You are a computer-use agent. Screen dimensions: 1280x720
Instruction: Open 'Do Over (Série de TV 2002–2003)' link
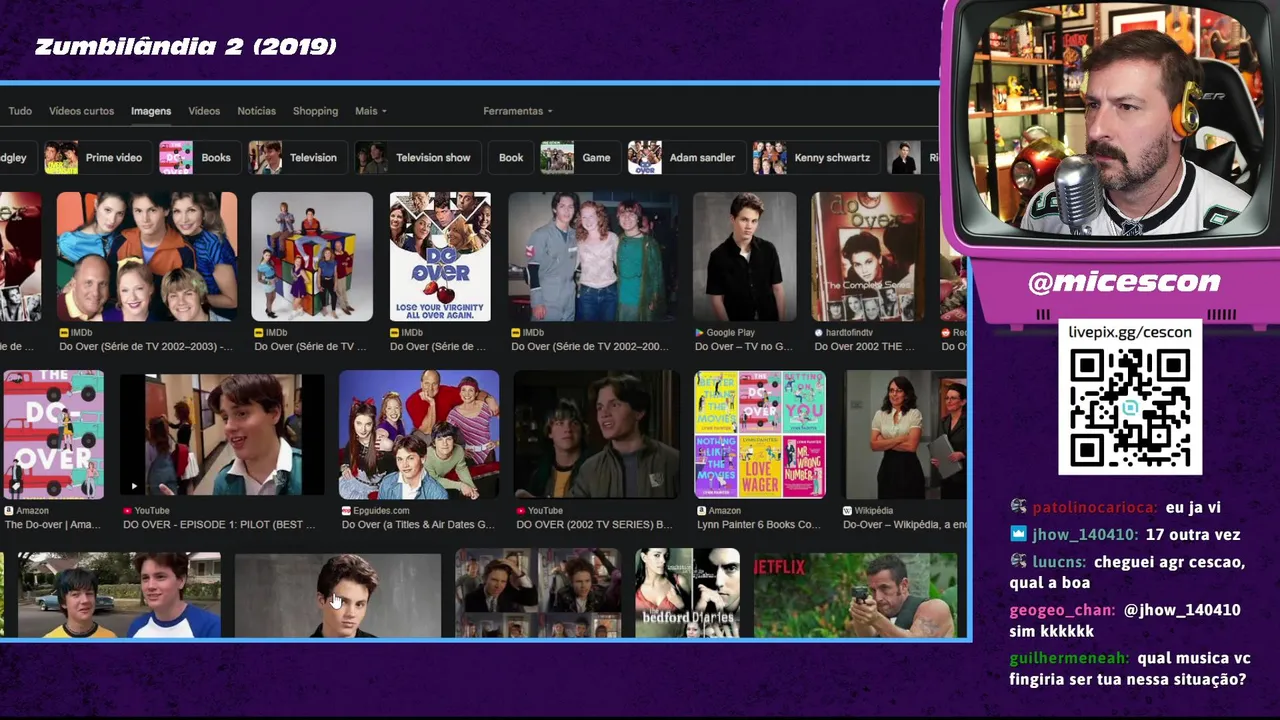coord(146,347)
